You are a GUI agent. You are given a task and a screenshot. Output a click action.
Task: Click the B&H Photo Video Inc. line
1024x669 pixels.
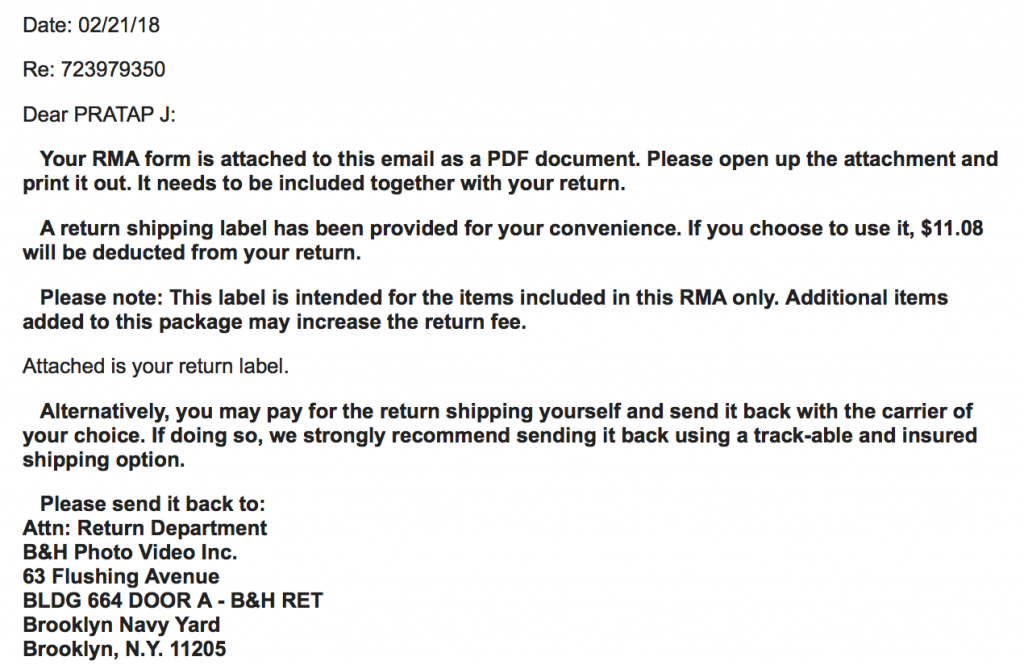pyautogui.click(x=130, y=552)
